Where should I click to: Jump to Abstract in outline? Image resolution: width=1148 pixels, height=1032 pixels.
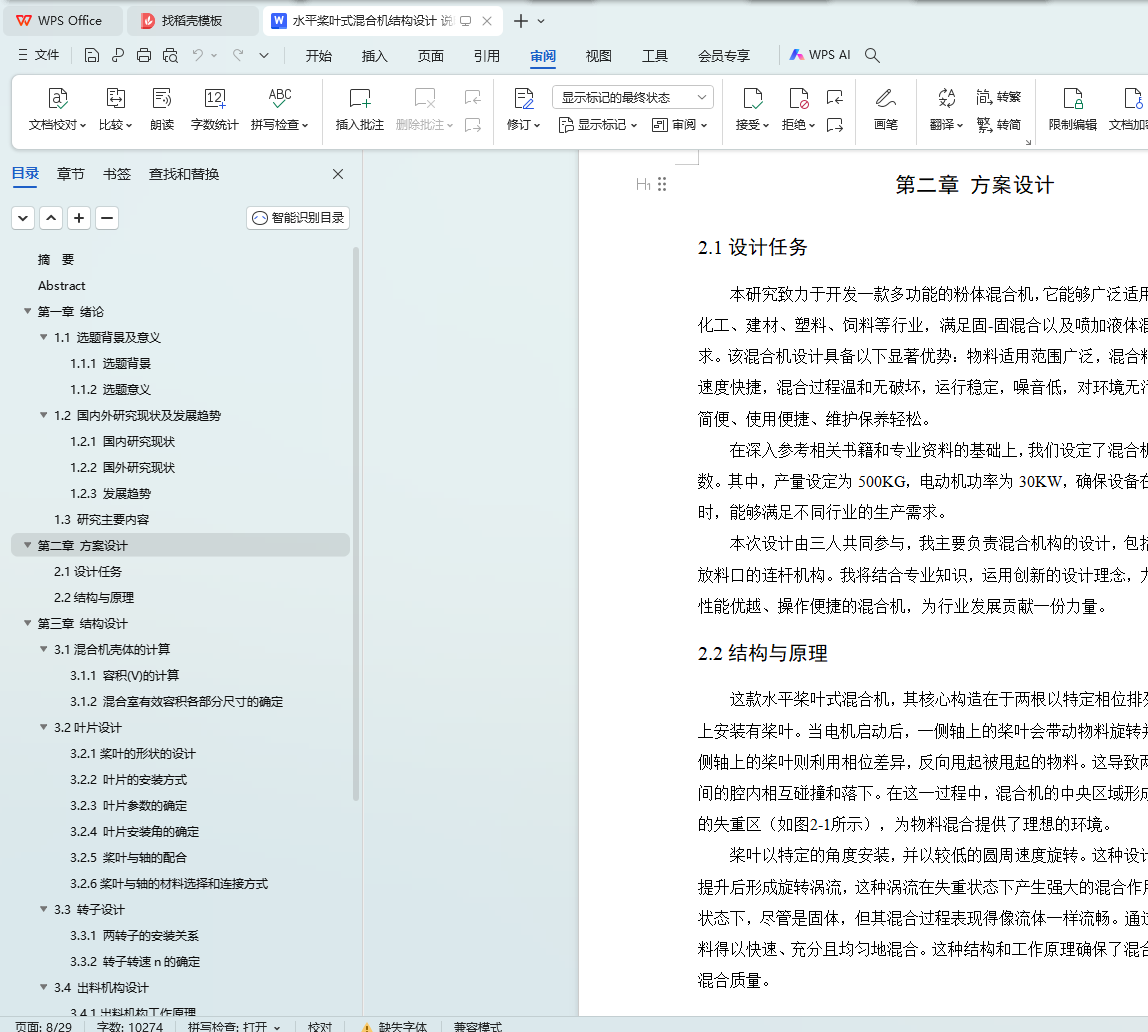[x=62, y=285]
